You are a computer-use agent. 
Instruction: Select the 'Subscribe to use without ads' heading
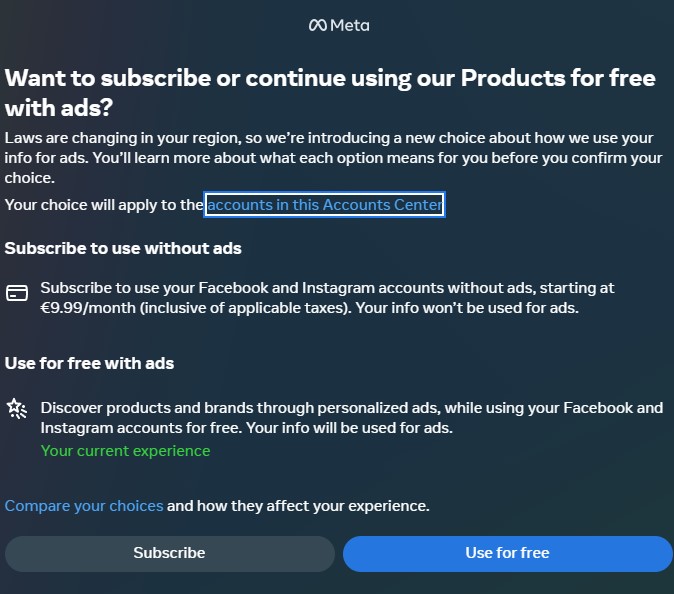[123, 248]
